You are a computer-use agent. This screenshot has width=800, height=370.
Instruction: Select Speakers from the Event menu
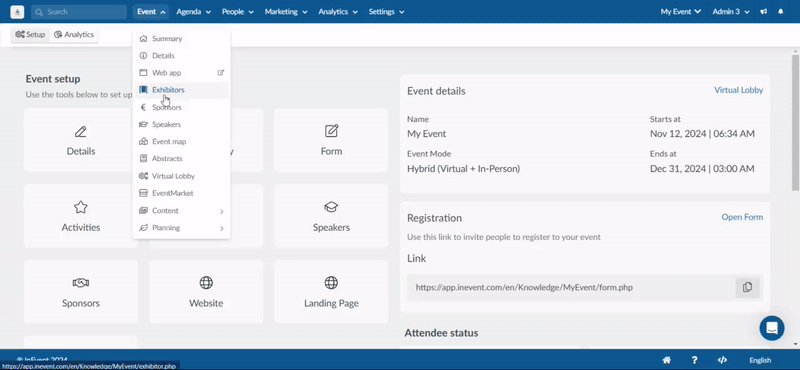point(181,125)
